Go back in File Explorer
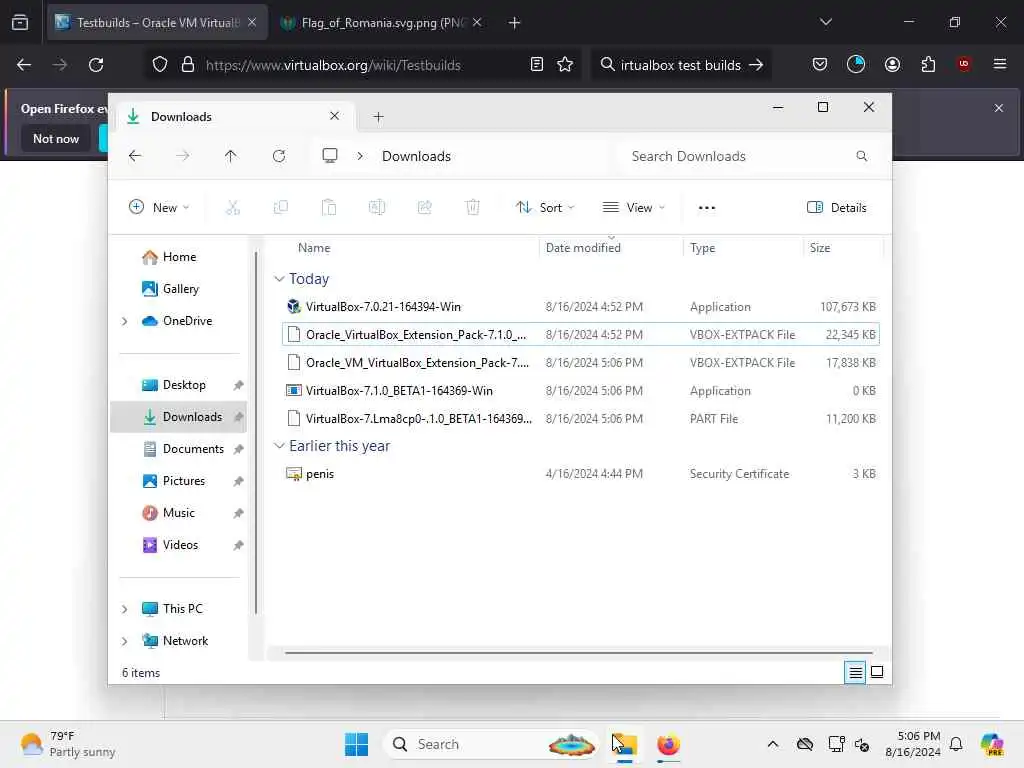The image size is (1024, 768). [x=135, y=156]
